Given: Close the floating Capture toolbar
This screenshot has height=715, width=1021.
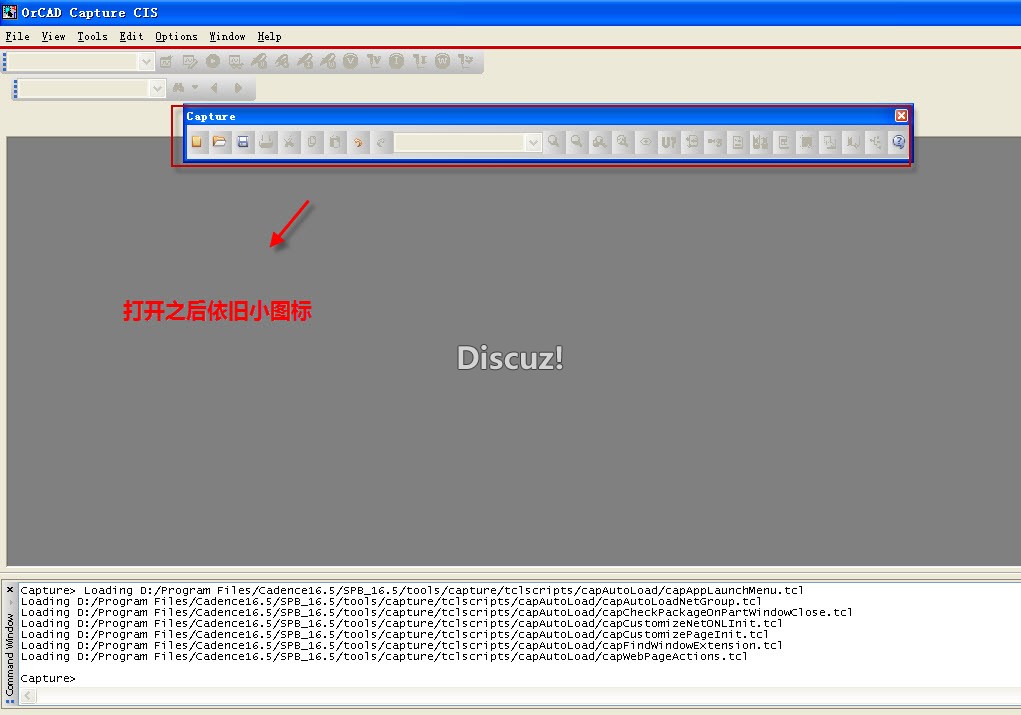Looking at the screenshot, I should tap(901, 115).
